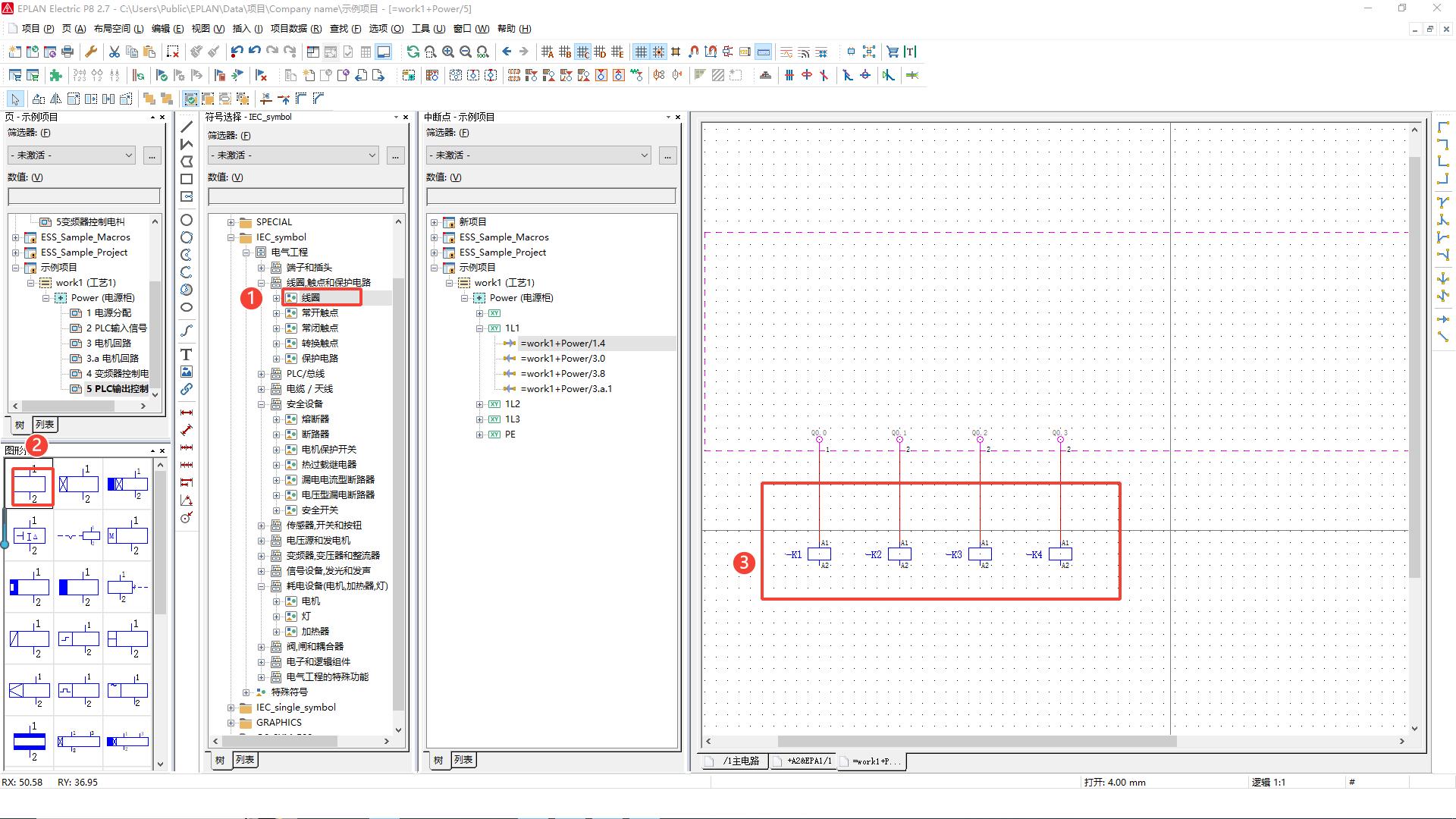
Task: Click the shopping cart icon
Action: [893, 52]
